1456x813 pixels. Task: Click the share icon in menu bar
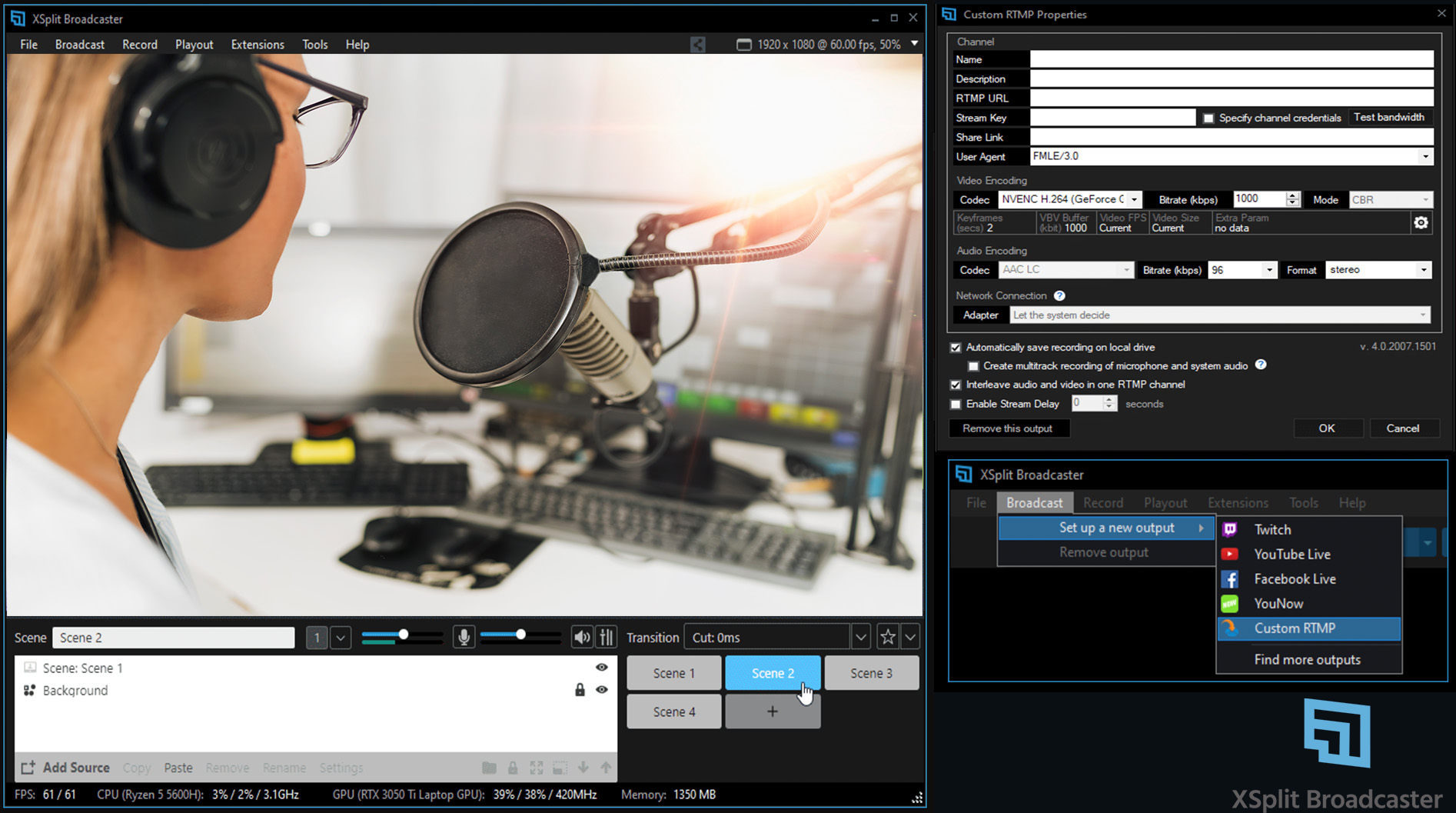point(697,45)
